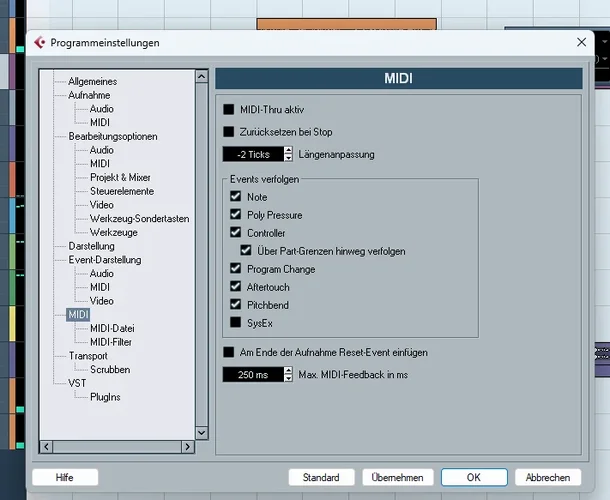This screenshot has width=610, height=500.
Task: Open MIDI under Bearbeitungsoptionen
Action: 100,163
